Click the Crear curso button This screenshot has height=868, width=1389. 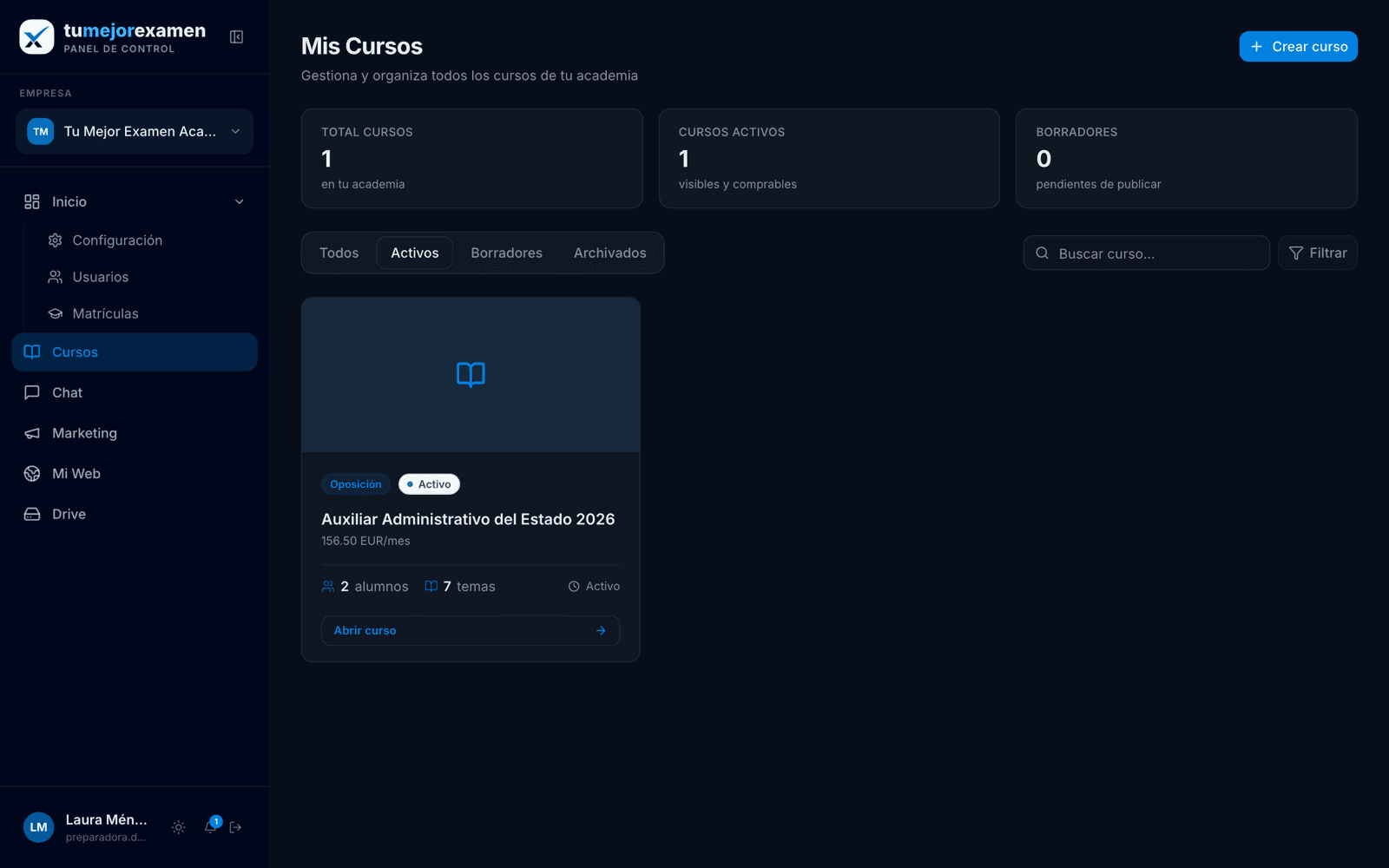point(1298,46)
